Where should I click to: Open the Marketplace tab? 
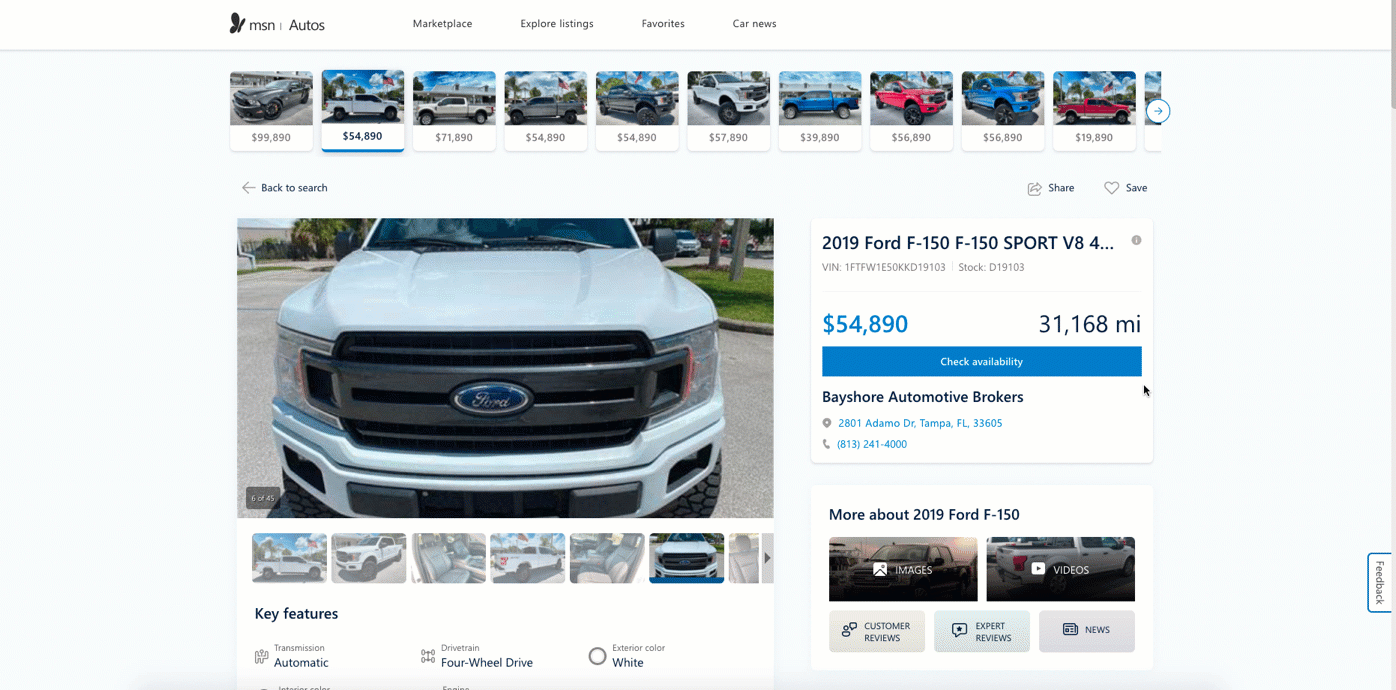coord(442,23)
